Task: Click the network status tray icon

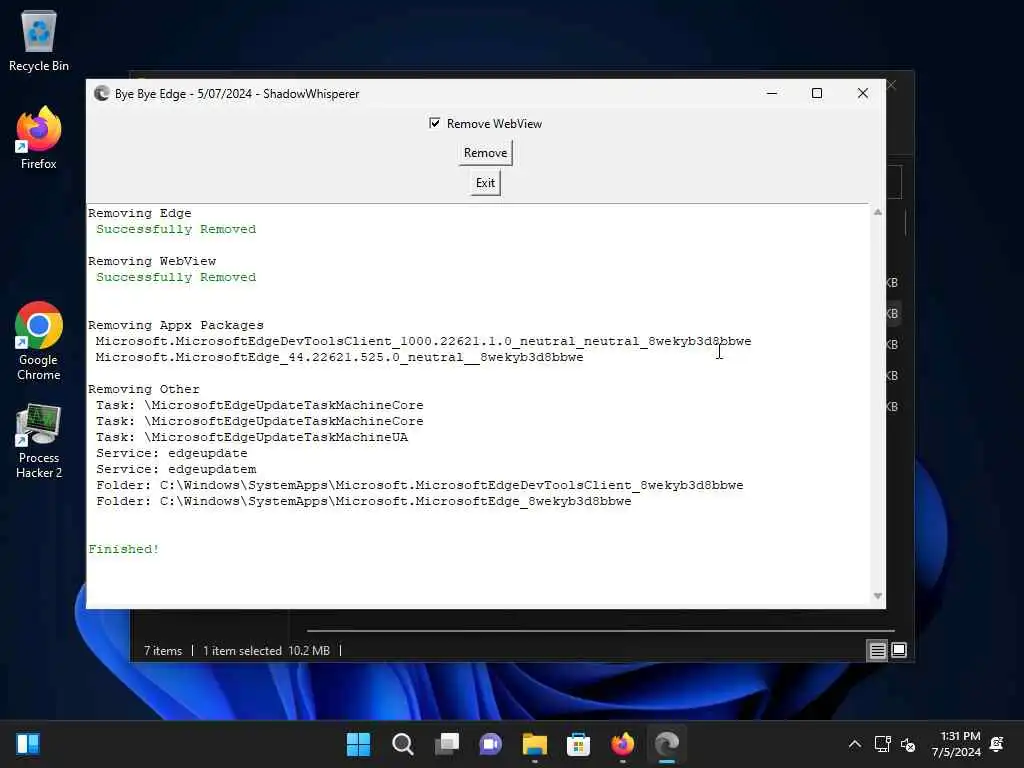Action: (x=882, y=744)
